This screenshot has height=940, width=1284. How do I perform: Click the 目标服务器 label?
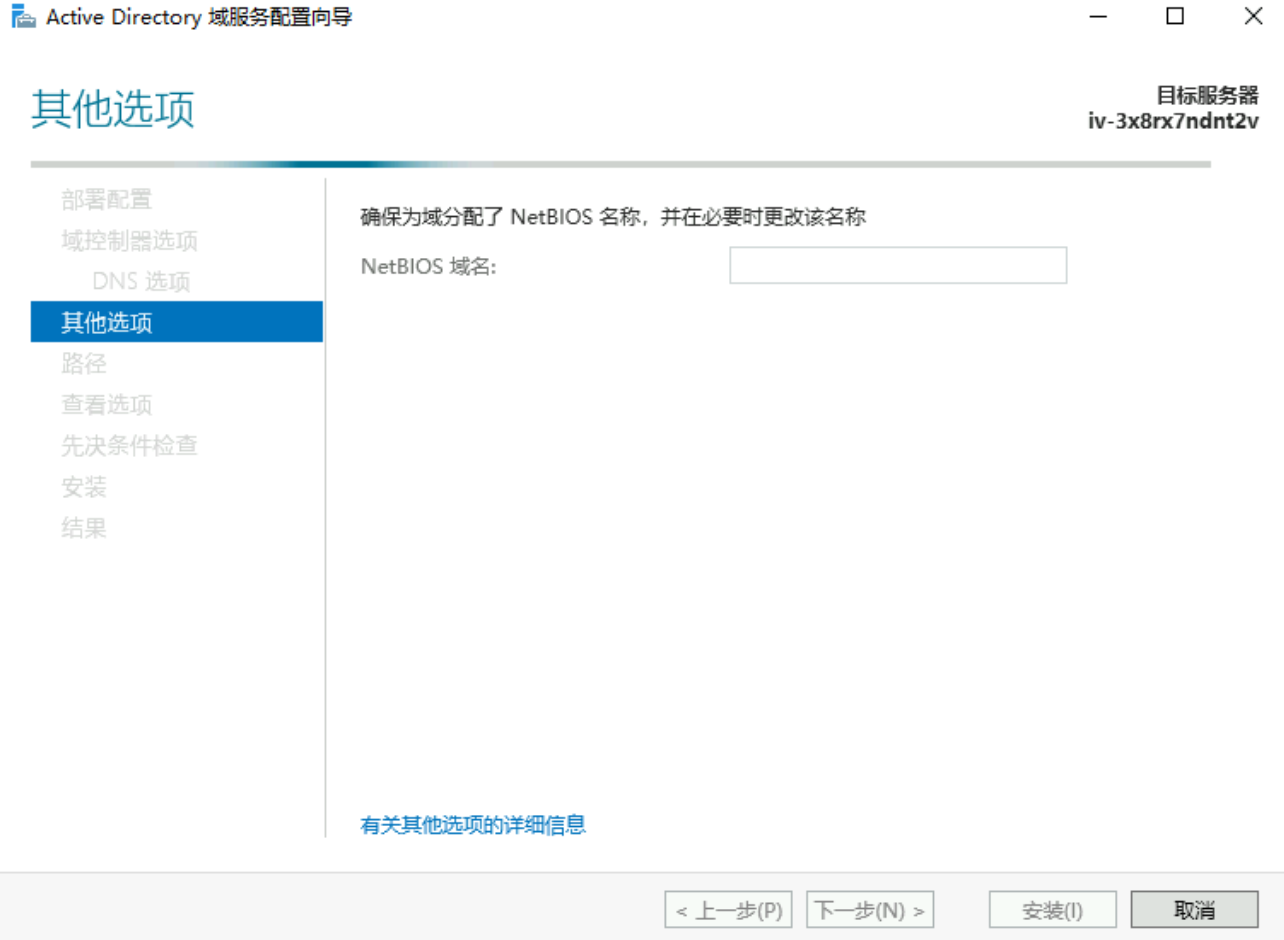point(1207,96)
